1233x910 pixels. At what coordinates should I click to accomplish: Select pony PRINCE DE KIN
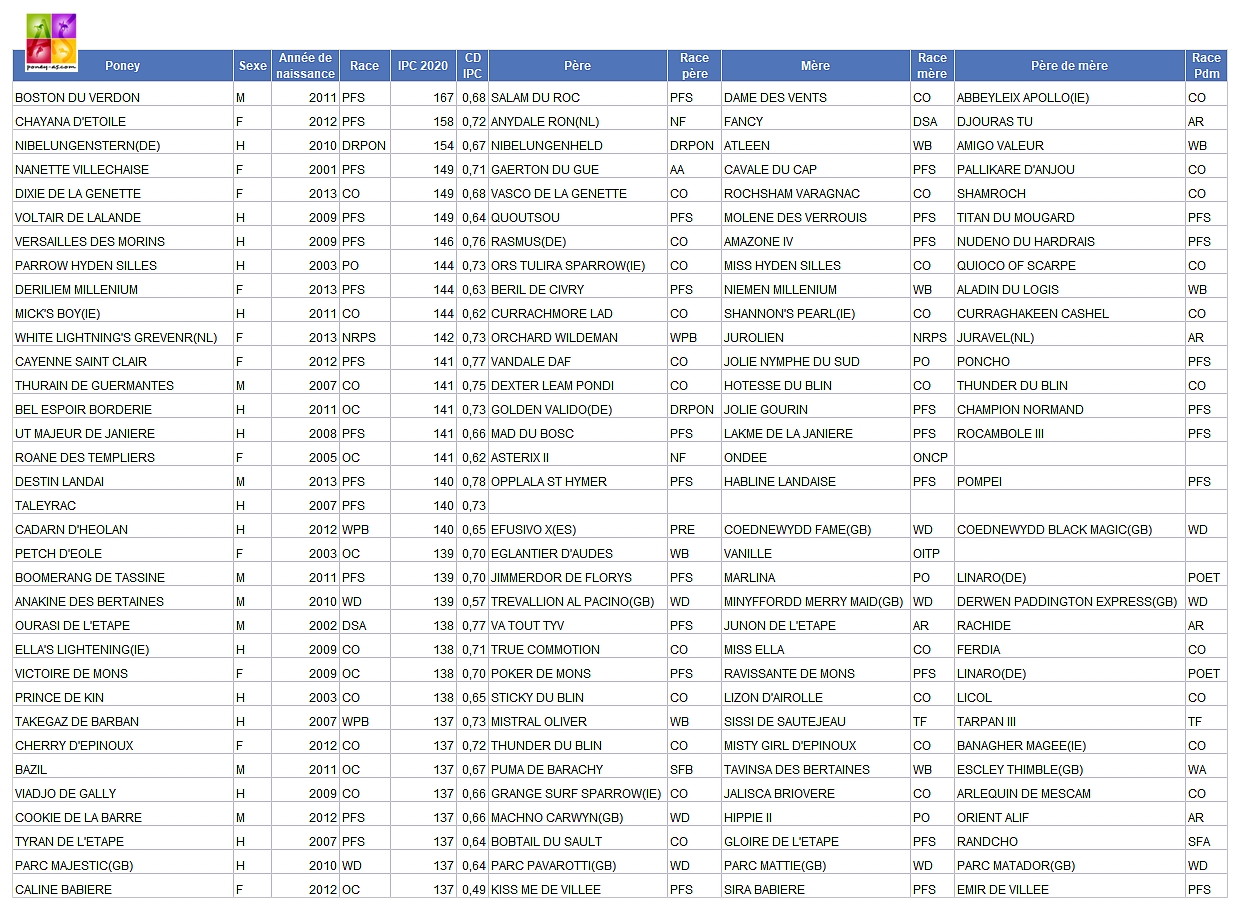point(59,698)
